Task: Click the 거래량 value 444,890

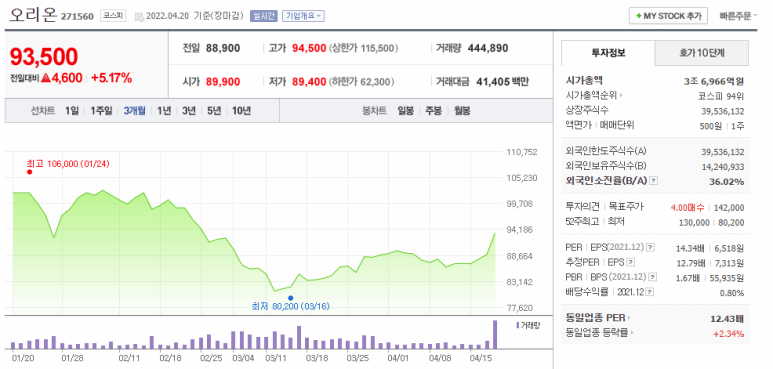Action: (x=488, y=48)
